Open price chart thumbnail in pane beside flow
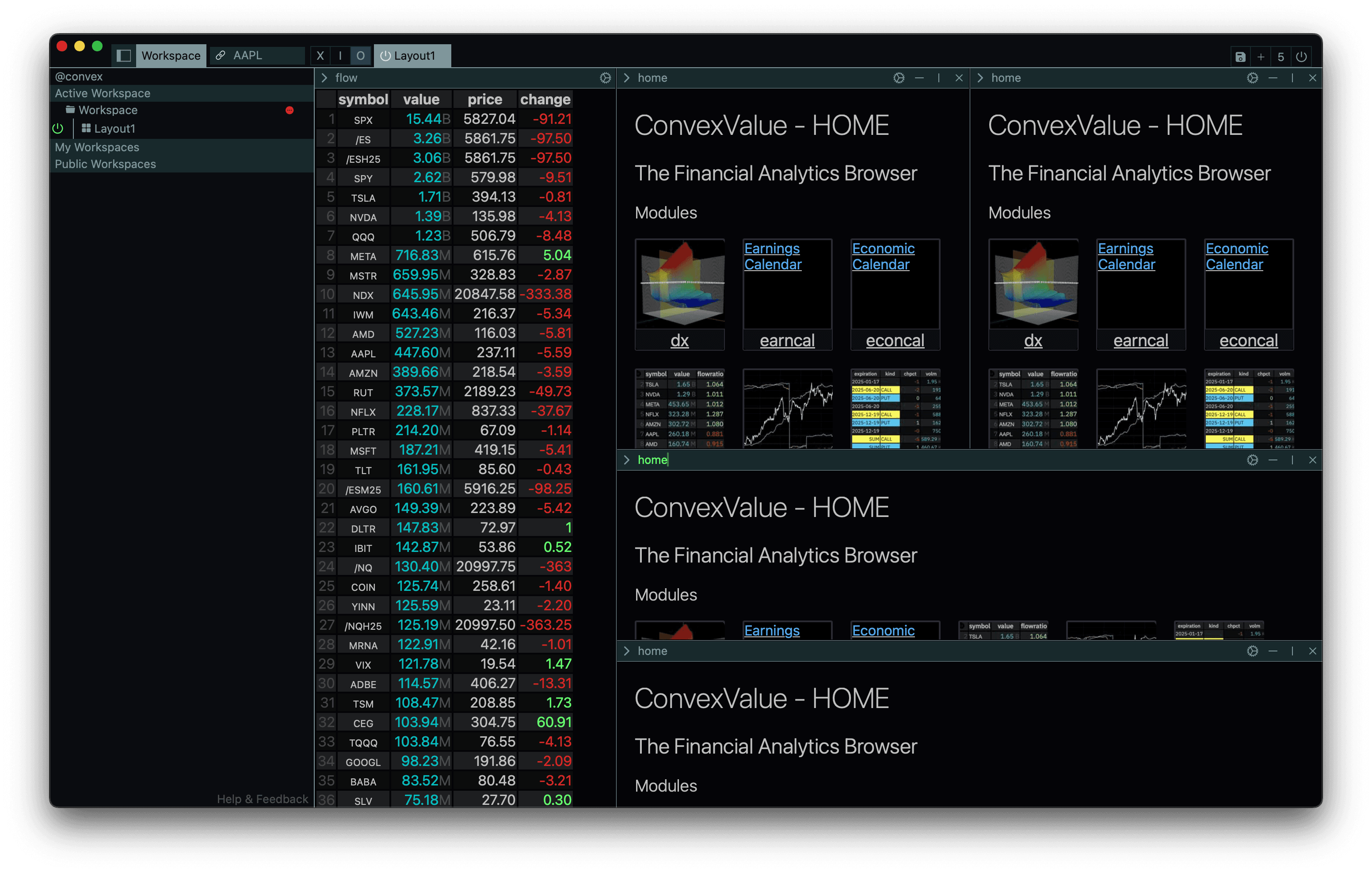Screen dimensions: 1372x873 coord(787,408)
